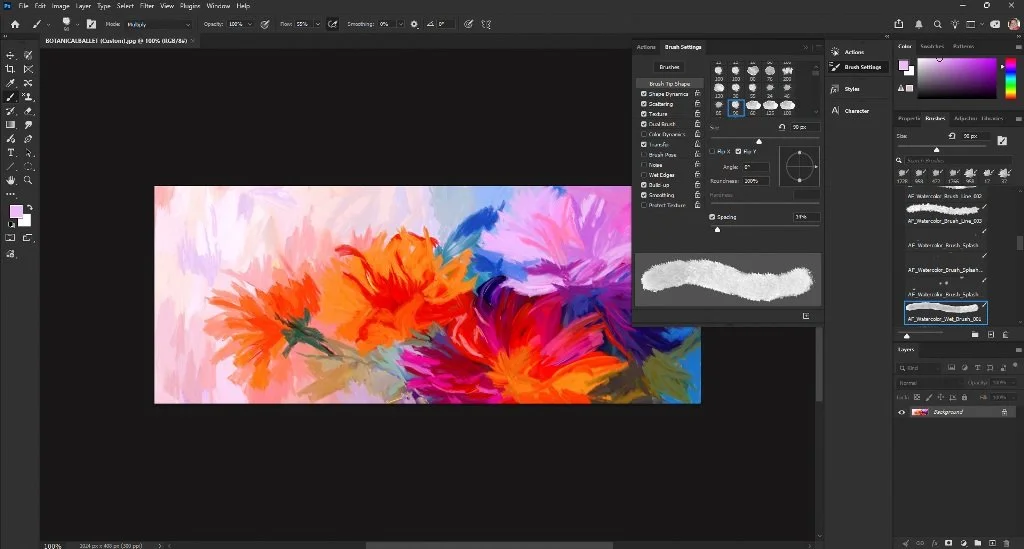Image resolution: width=1024 pixels, height=549 pixels.
Task: Switch to the Actions tab
Action: point(646,47)
